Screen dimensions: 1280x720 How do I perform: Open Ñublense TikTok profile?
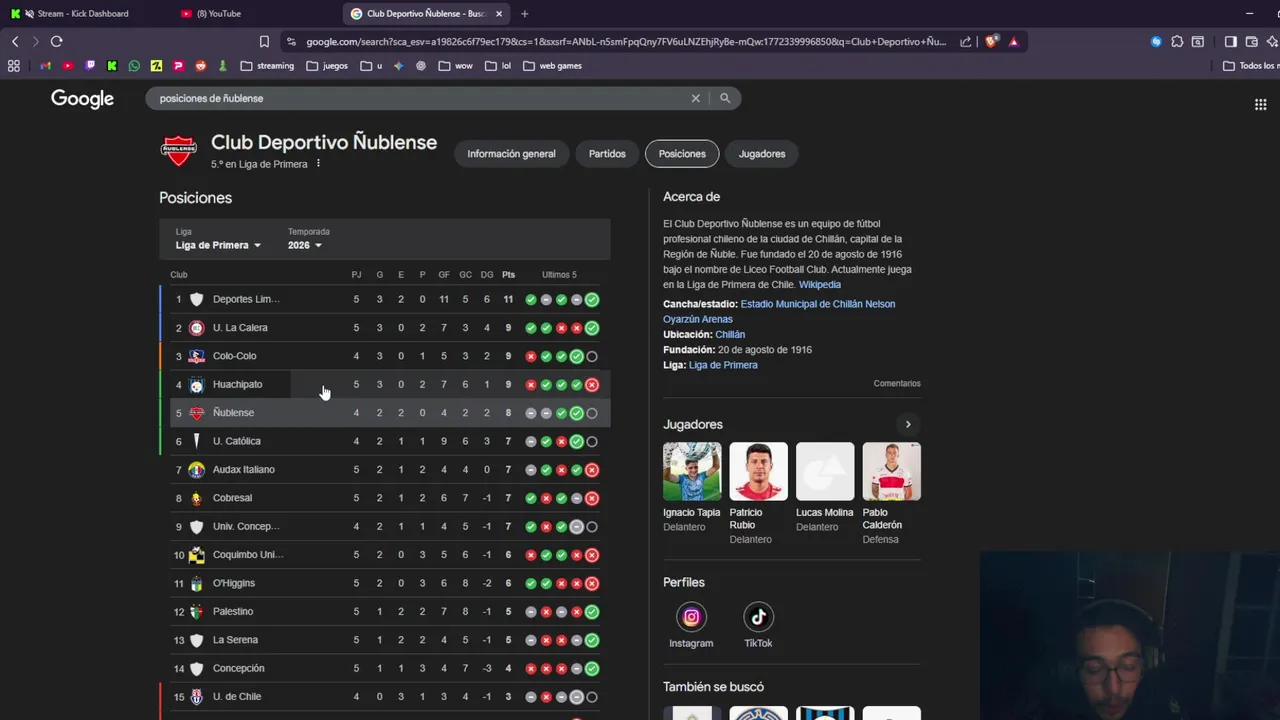[x=758, y=617]
